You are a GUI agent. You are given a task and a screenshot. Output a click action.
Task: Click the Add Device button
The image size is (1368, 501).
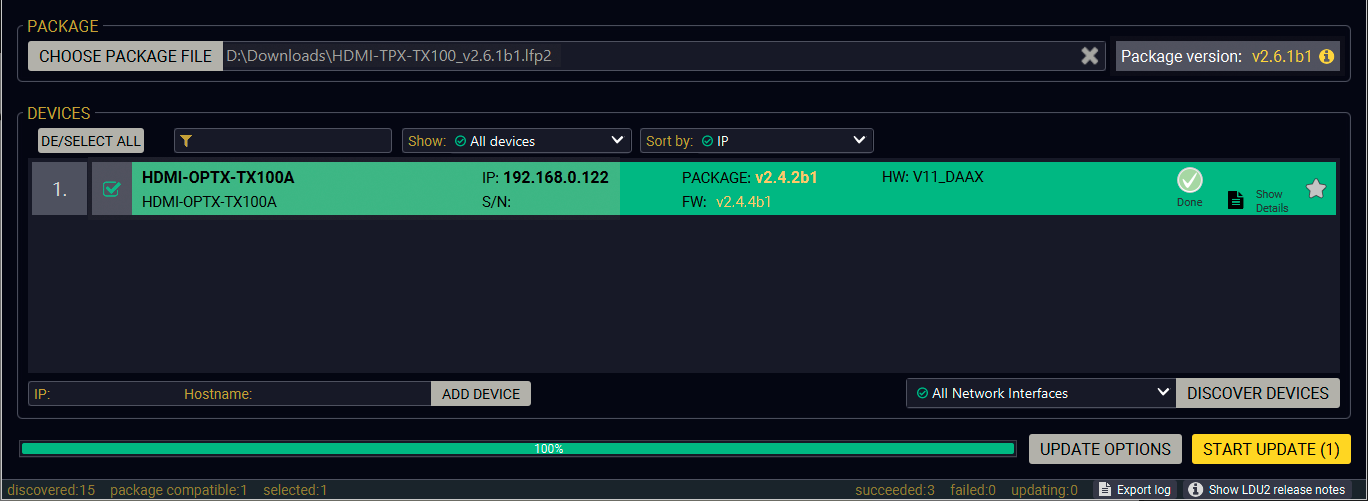pyautogui.click(x=481, y=394)
